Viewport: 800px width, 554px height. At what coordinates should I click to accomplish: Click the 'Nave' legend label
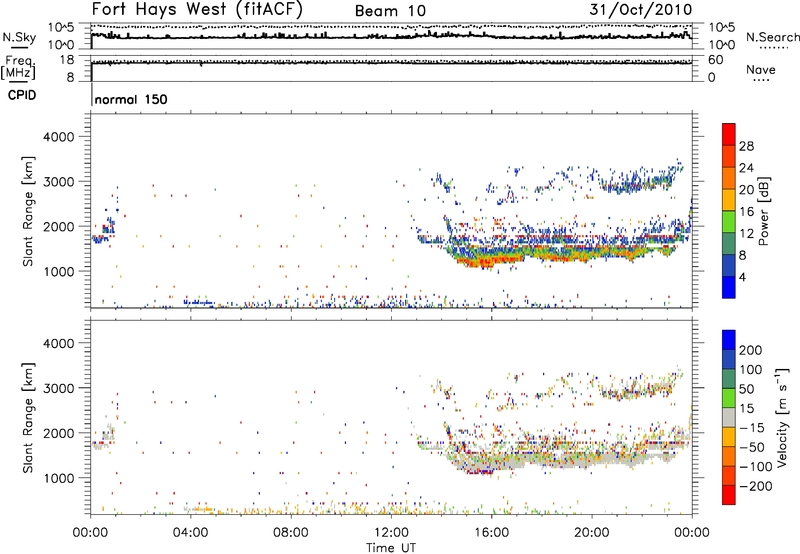761,70
